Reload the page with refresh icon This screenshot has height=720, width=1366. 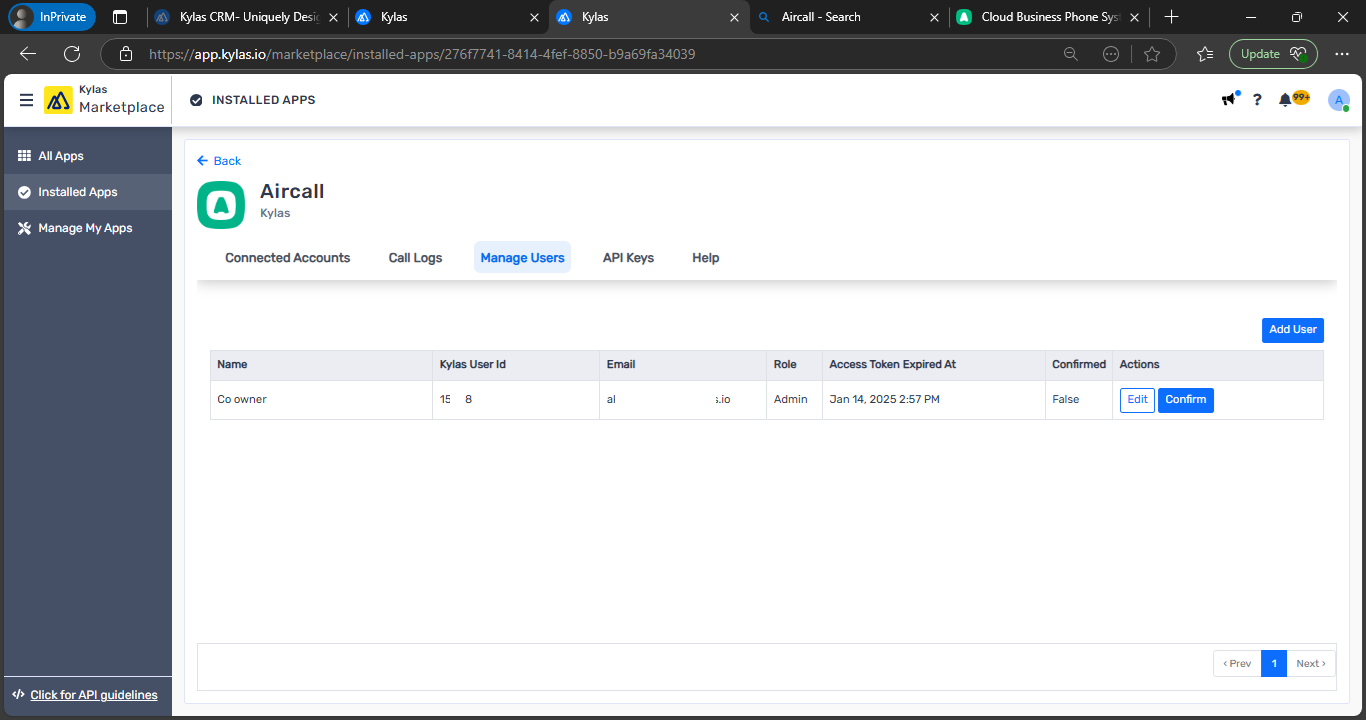coord(72,54)
